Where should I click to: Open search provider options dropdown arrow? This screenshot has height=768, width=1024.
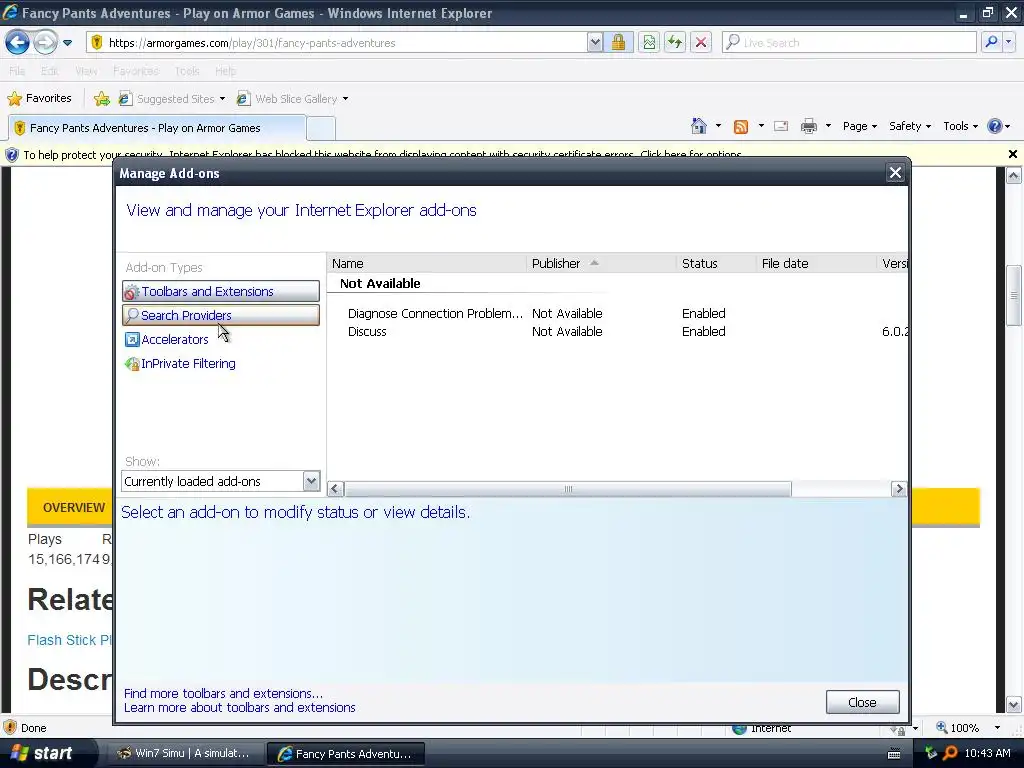pyautogui.click(x=1009, y=42)
